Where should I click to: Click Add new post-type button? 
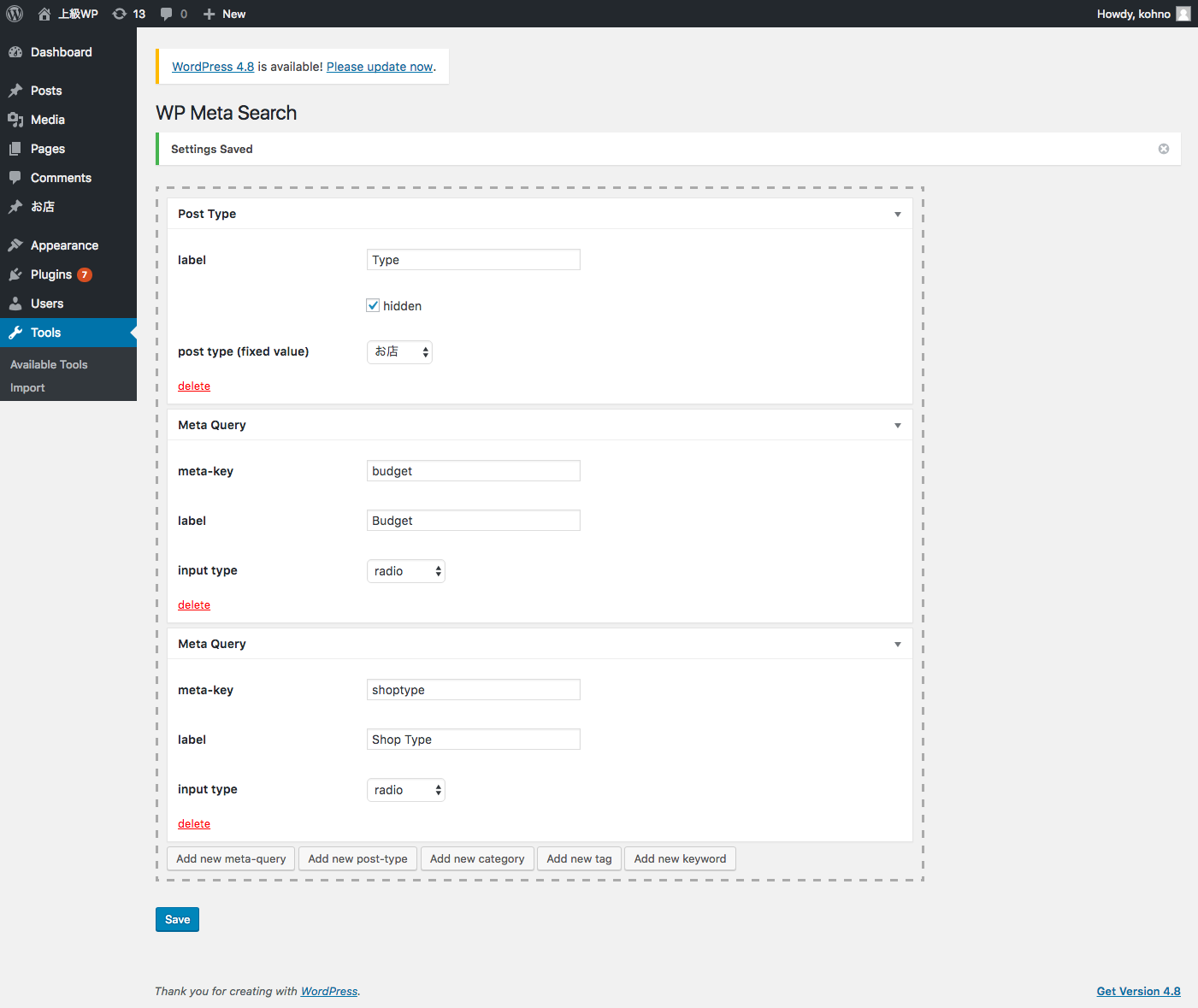pos(357,858)
